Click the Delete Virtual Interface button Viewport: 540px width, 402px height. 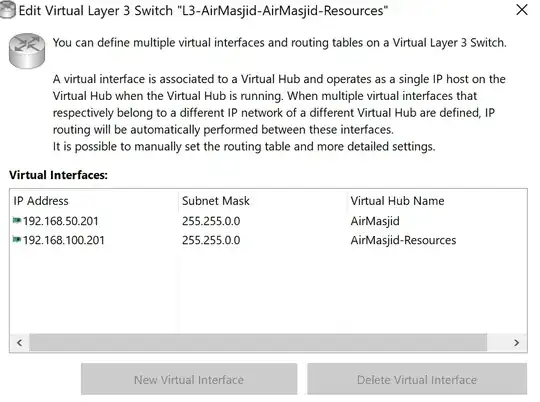pos(417,379)
